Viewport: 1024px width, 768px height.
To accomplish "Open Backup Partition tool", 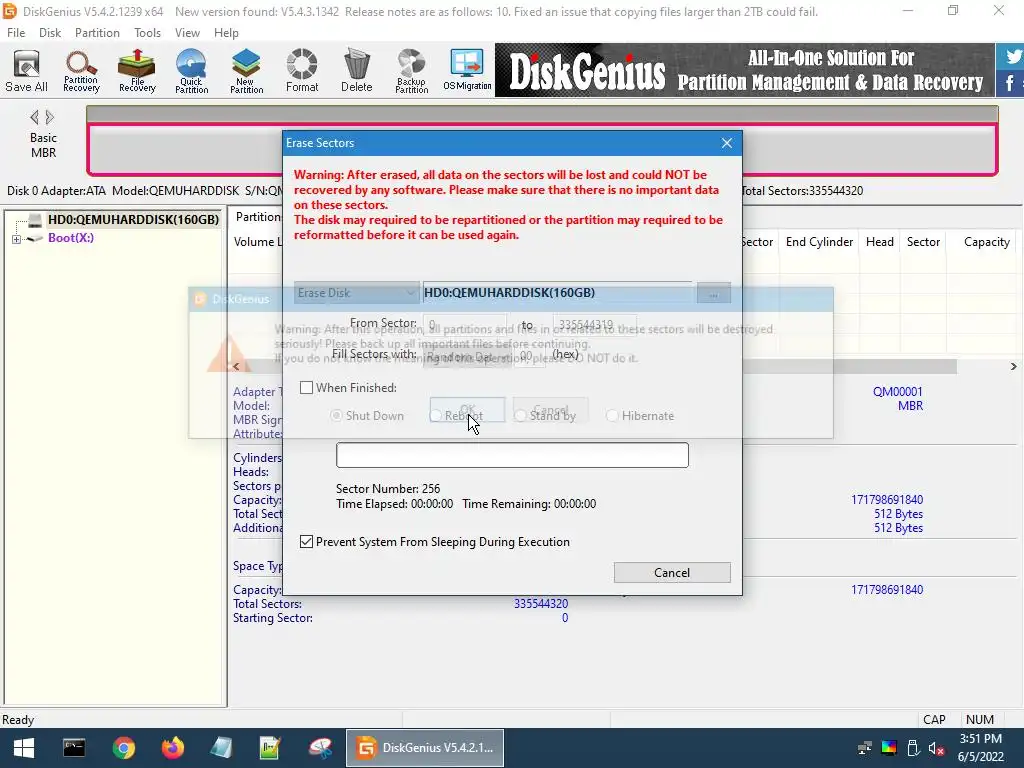I will (x=411, y=71).
